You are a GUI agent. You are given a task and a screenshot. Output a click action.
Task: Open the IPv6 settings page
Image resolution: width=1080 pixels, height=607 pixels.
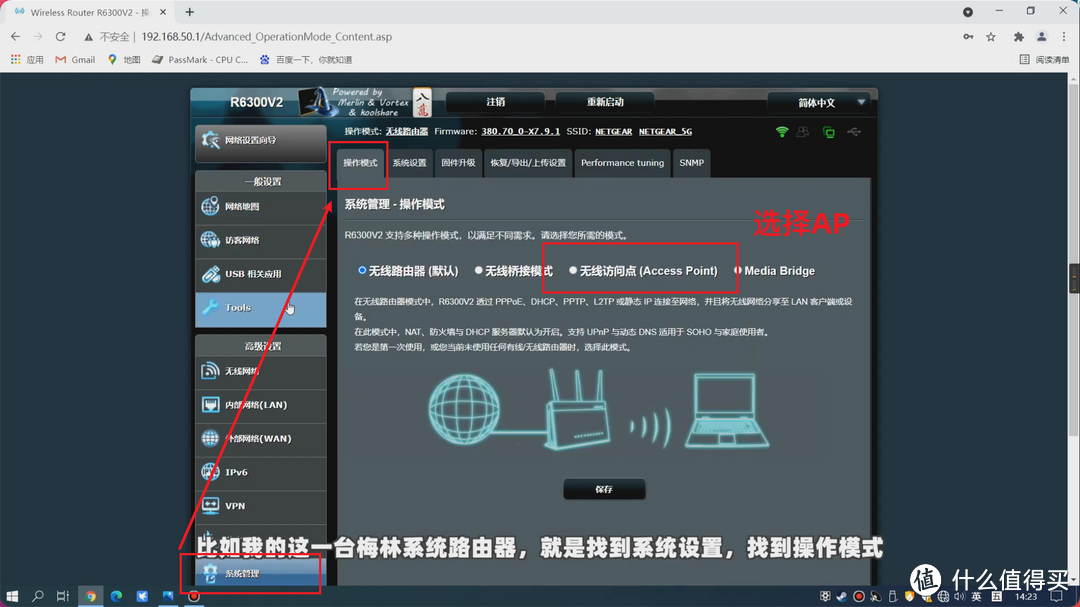point(260,473)
